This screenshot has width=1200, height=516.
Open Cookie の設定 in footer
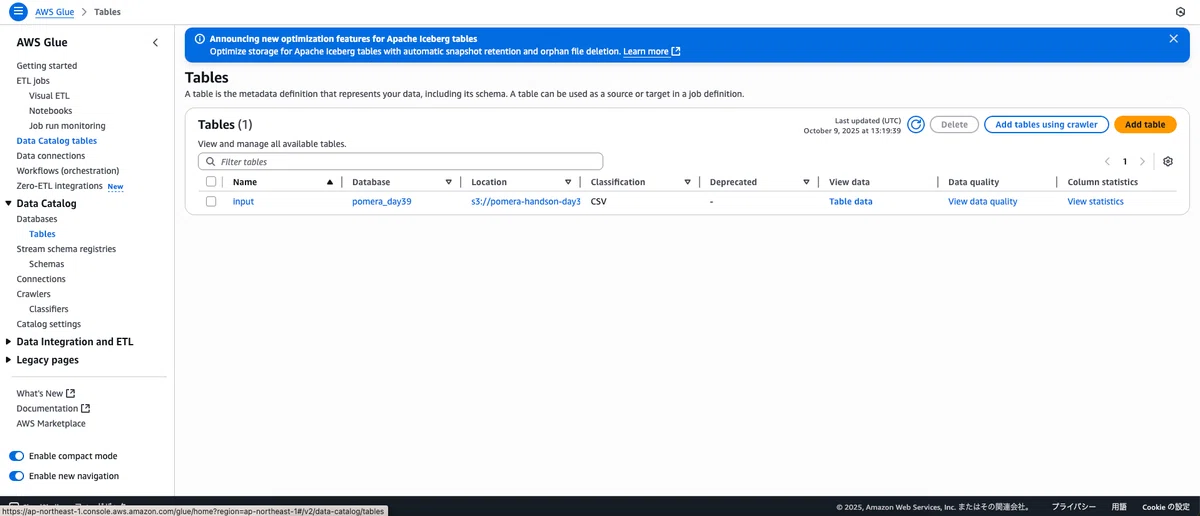click(x=1166, y=507)
